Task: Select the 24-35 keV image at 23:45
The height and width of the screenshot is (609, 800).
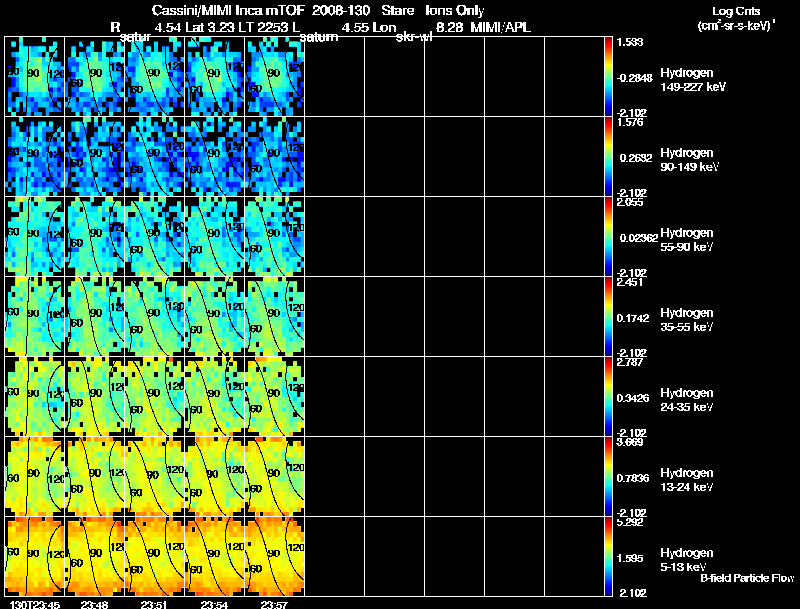Action: tap(34, 397)
